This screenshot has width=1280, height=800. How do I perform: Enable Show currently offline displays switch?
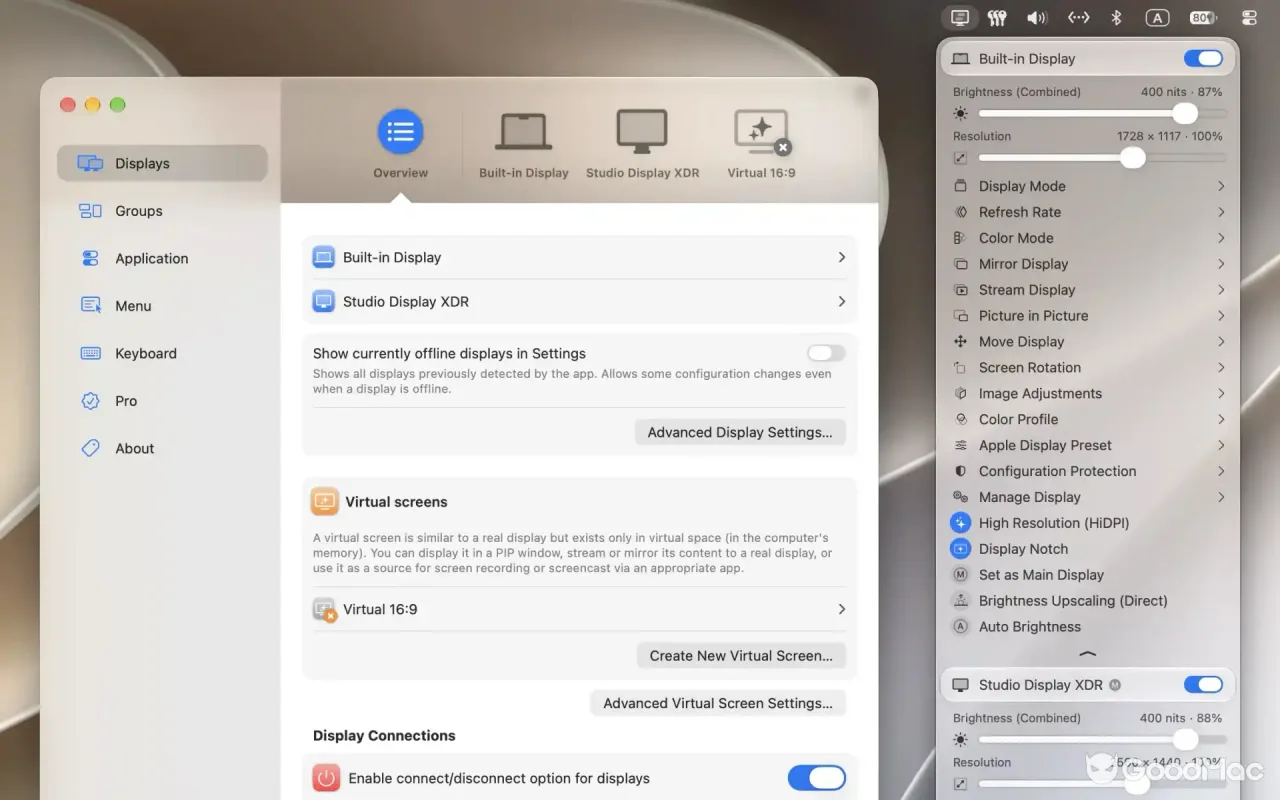pyautogui.click(x=826, y=353)
